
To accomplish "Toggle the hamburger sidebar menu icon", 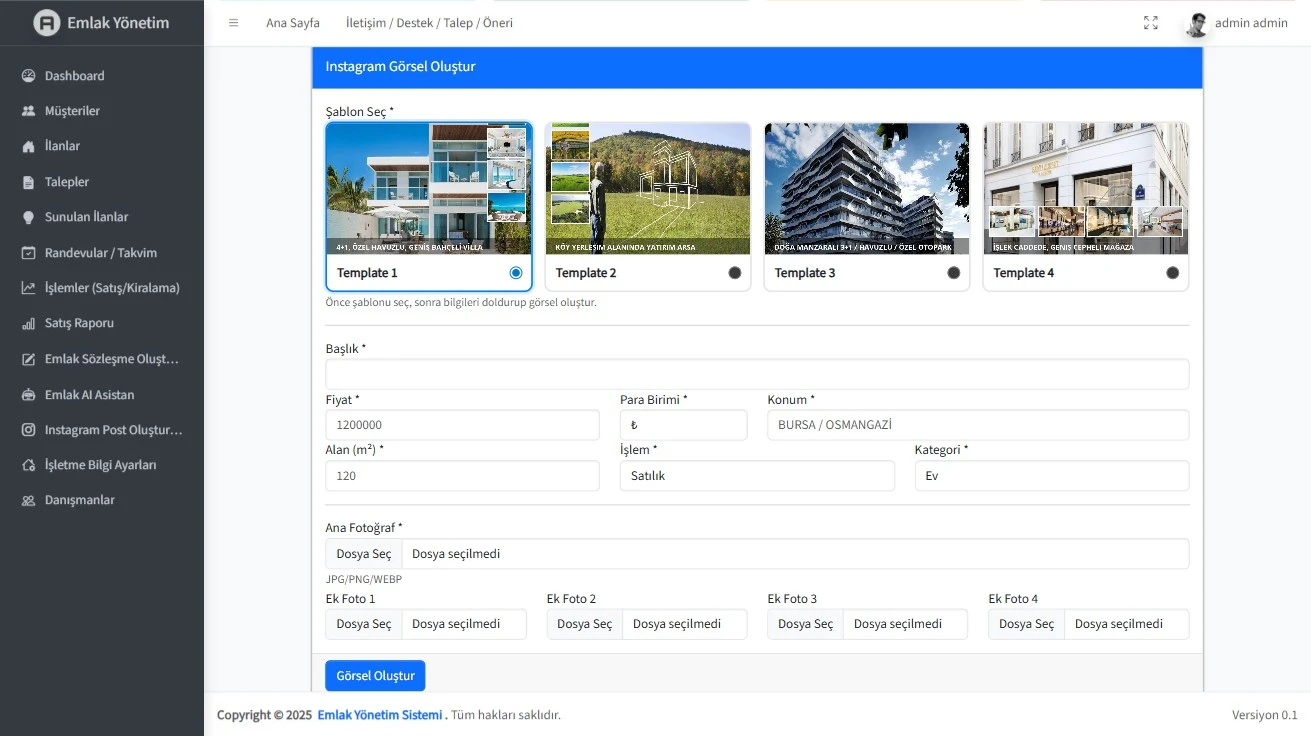I will [x=233, y=23].
